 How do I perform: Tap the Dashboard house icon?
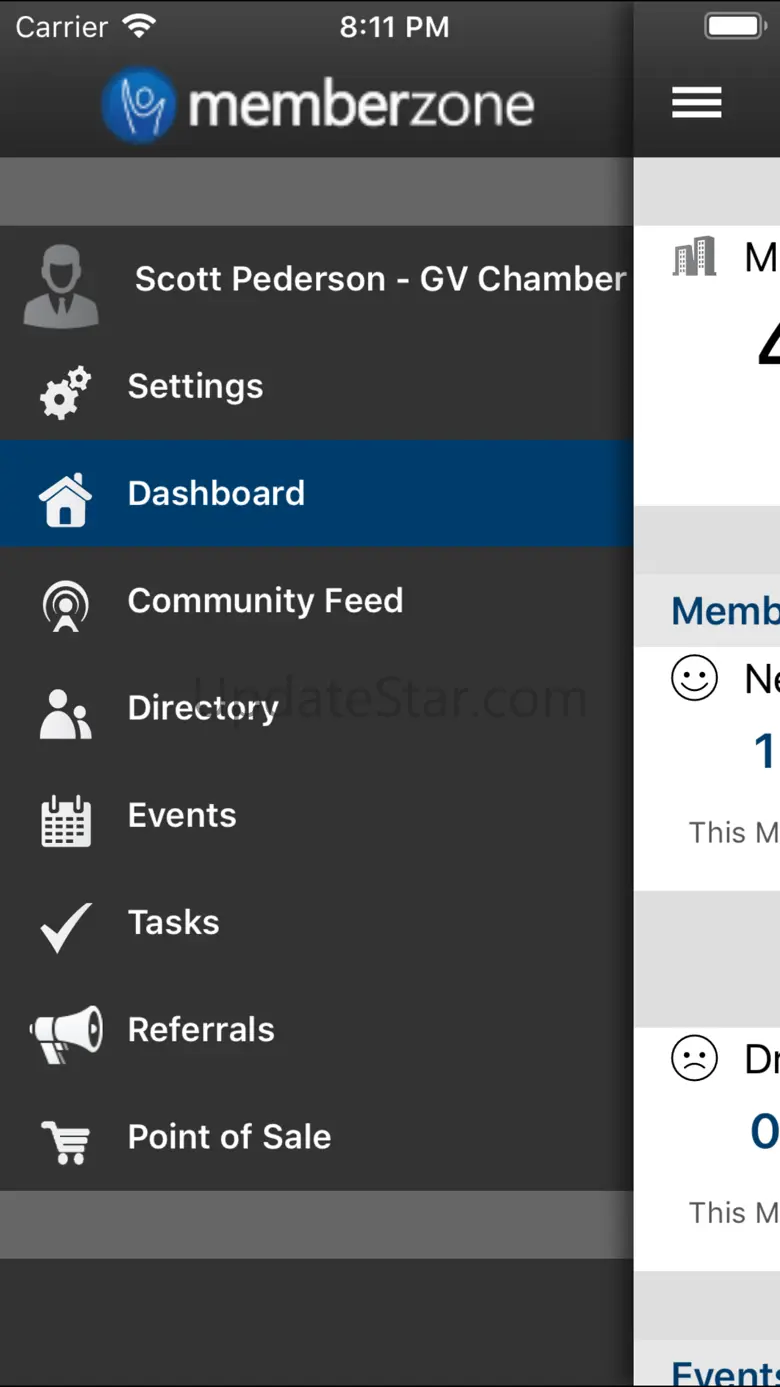click(65, 499)
